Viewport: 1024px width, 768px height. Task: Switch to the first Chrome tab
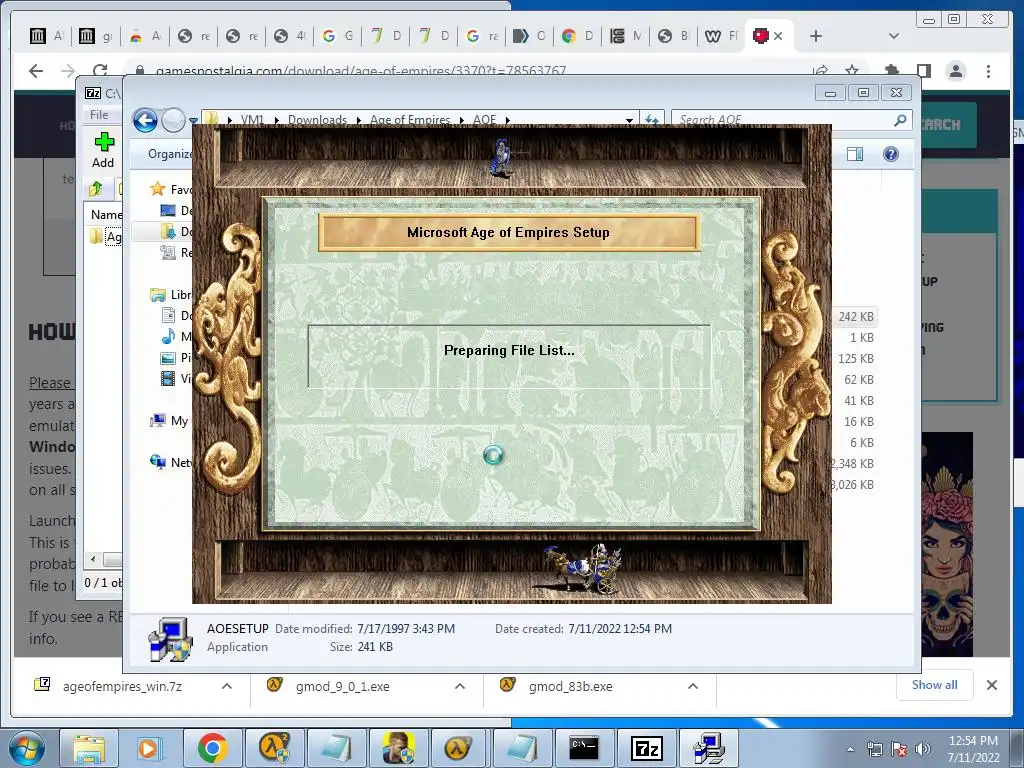point(48,36)
